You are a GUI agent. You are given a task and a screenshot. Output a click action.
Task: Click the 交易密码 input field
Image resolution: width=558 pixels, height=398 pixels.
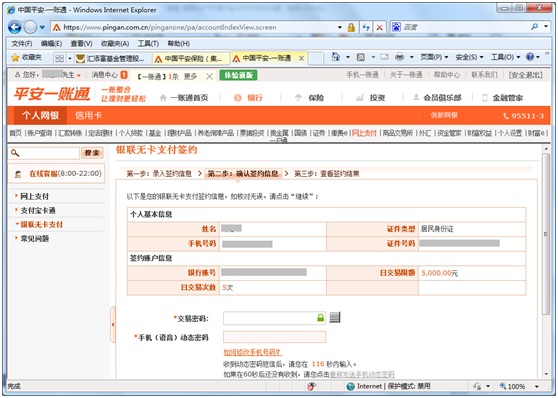pyautogui.click(x=274, y=318)
